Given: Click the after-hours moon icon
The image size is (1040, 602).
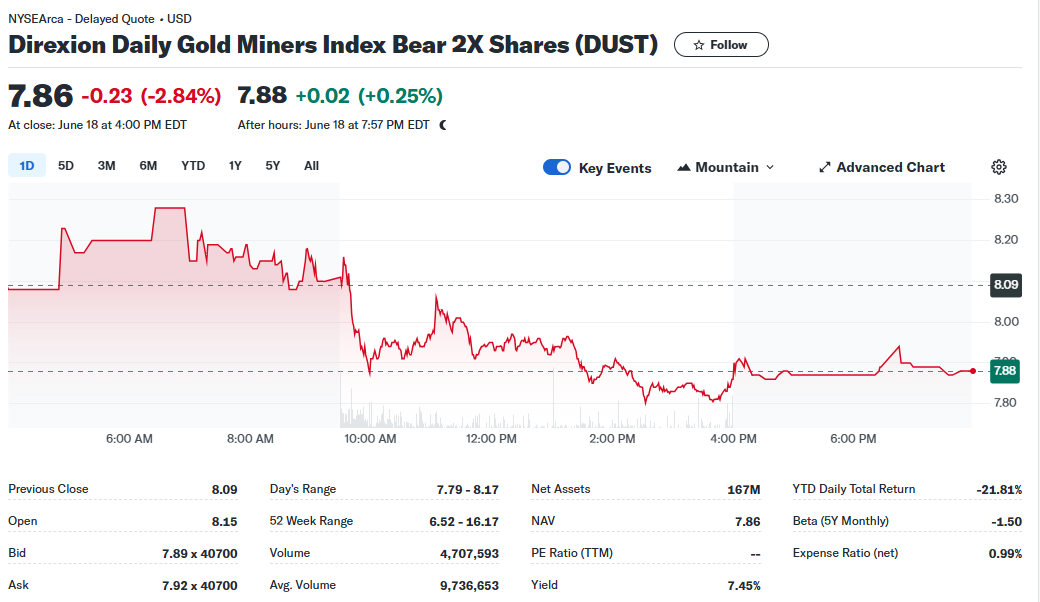Looking at the screenshot, I should pos(443,125).
